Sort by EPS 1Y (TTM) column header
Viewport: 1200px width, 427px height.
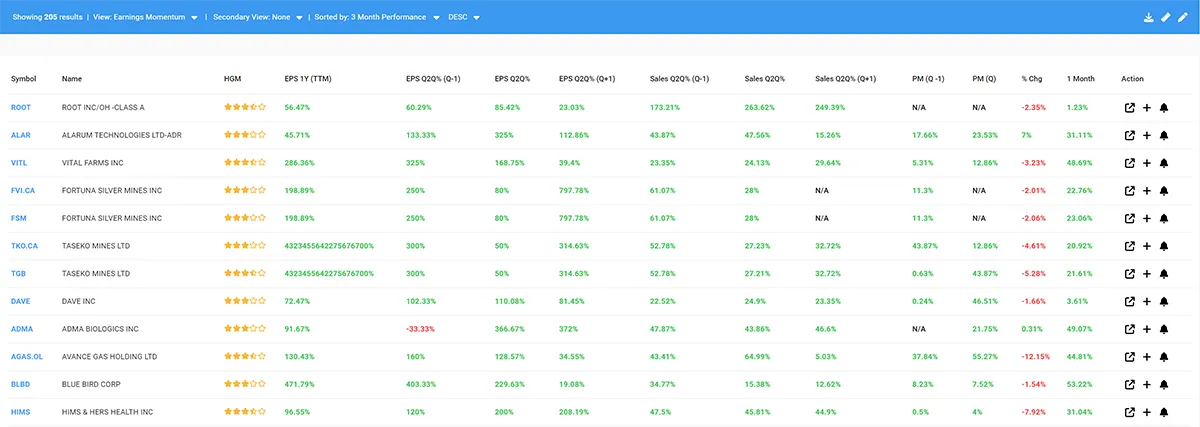pos(307,79)
